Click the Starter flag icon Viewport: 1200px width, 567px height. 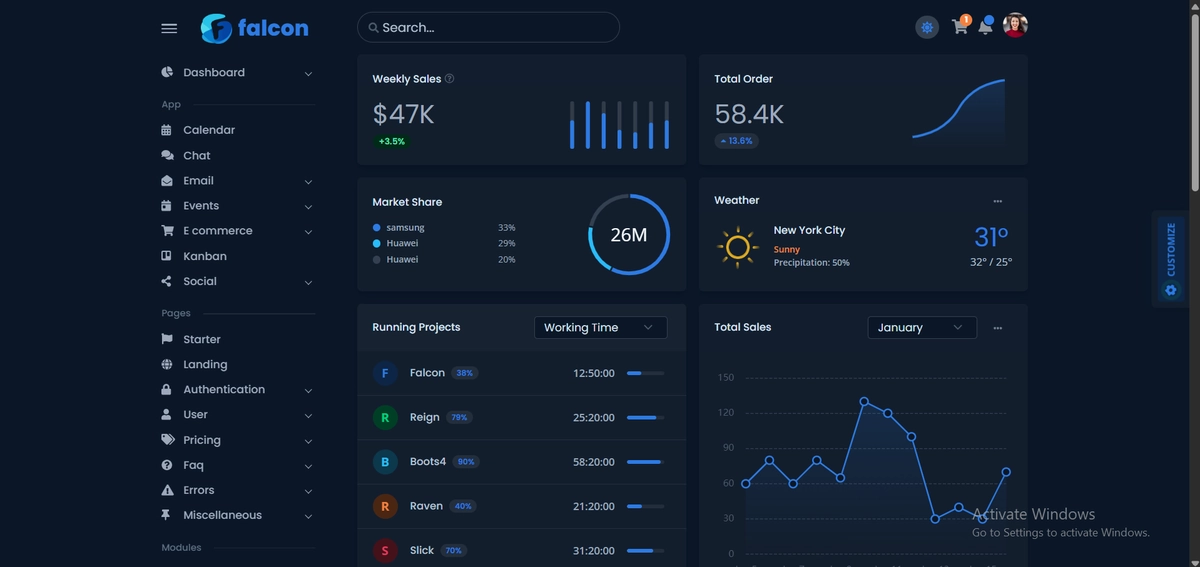pyautogui.click(x=167, y=339)
